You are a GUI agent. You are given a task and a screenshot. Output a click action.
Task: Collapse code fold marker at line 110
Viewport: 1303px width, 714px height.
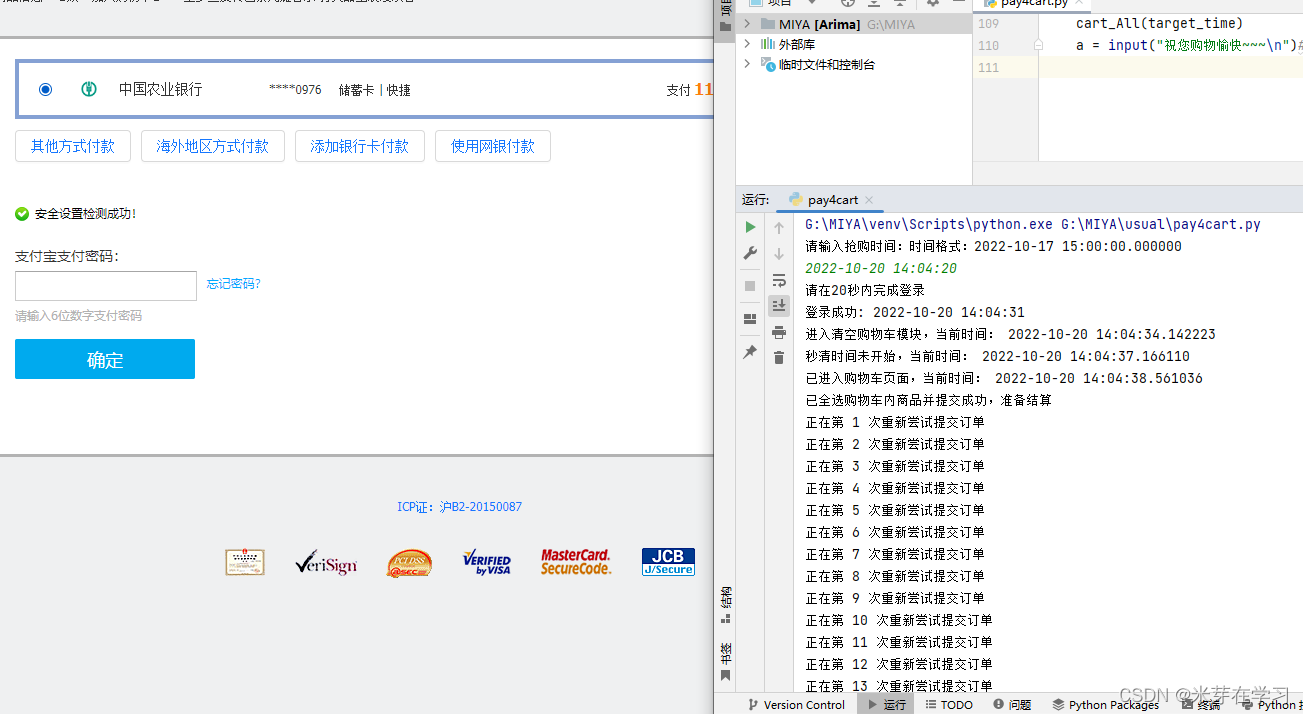tap(1038, 46)
